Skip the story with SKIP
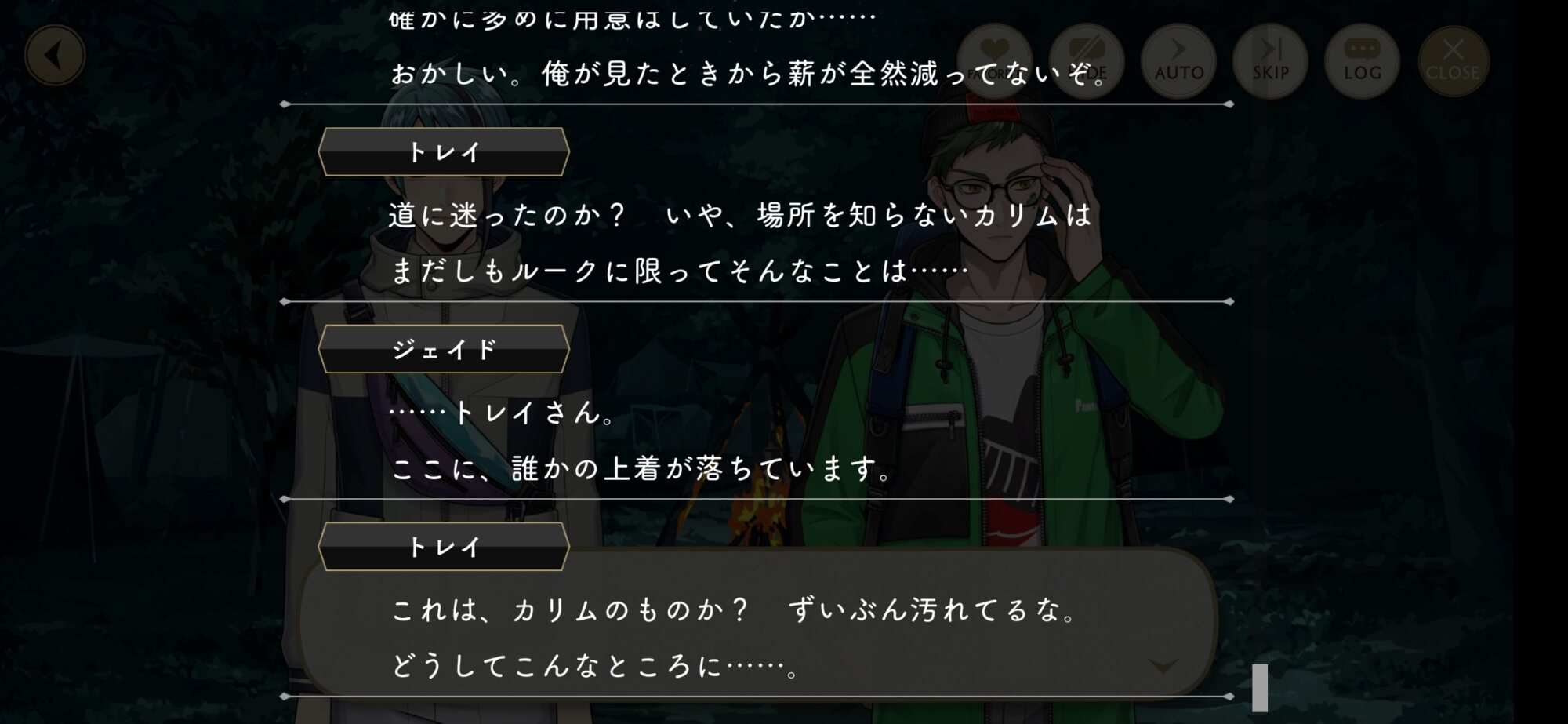 (1270, 60)
